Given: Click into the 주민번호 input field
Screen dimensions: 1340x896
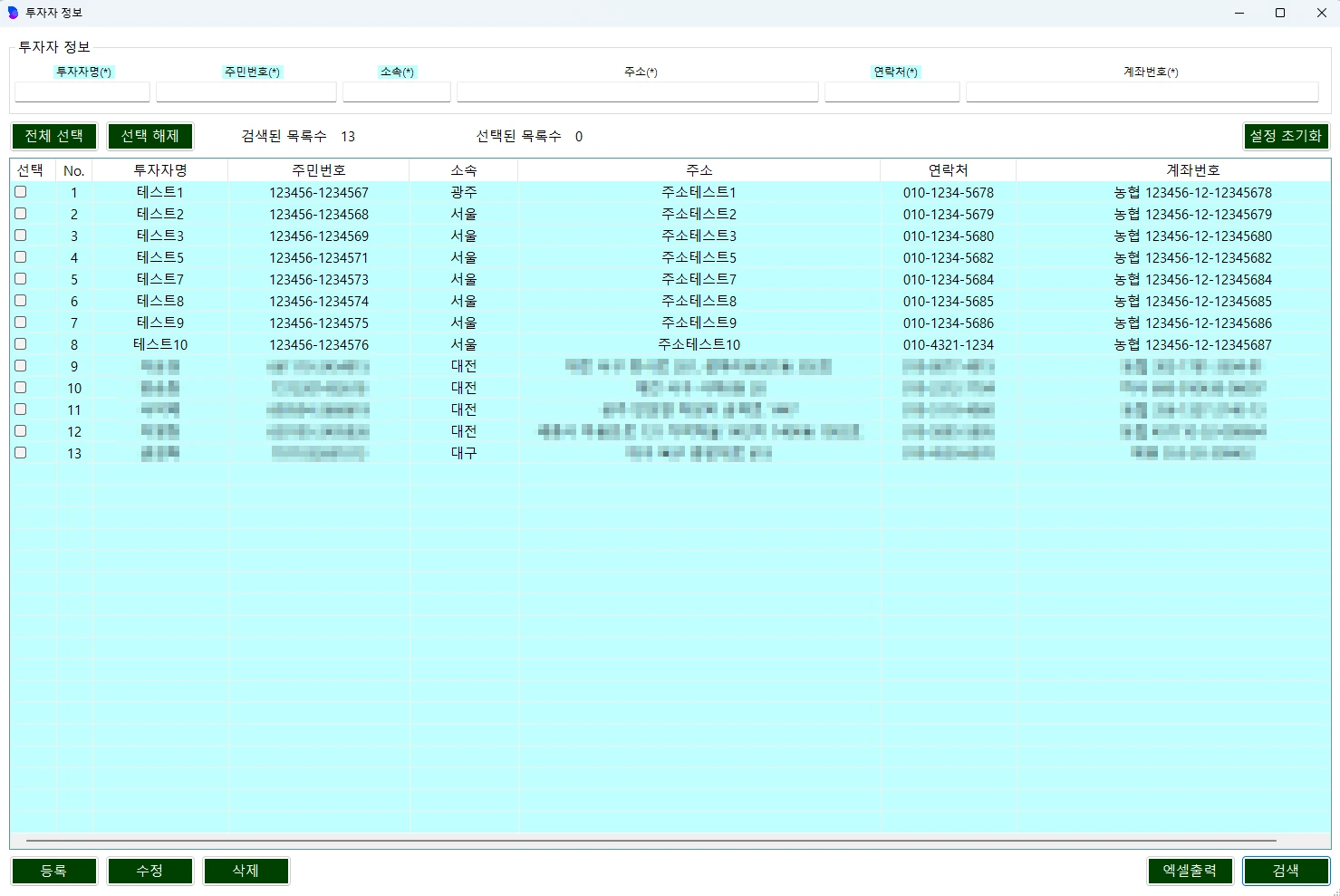Looking at the screenshot, I should click(246, 92).
